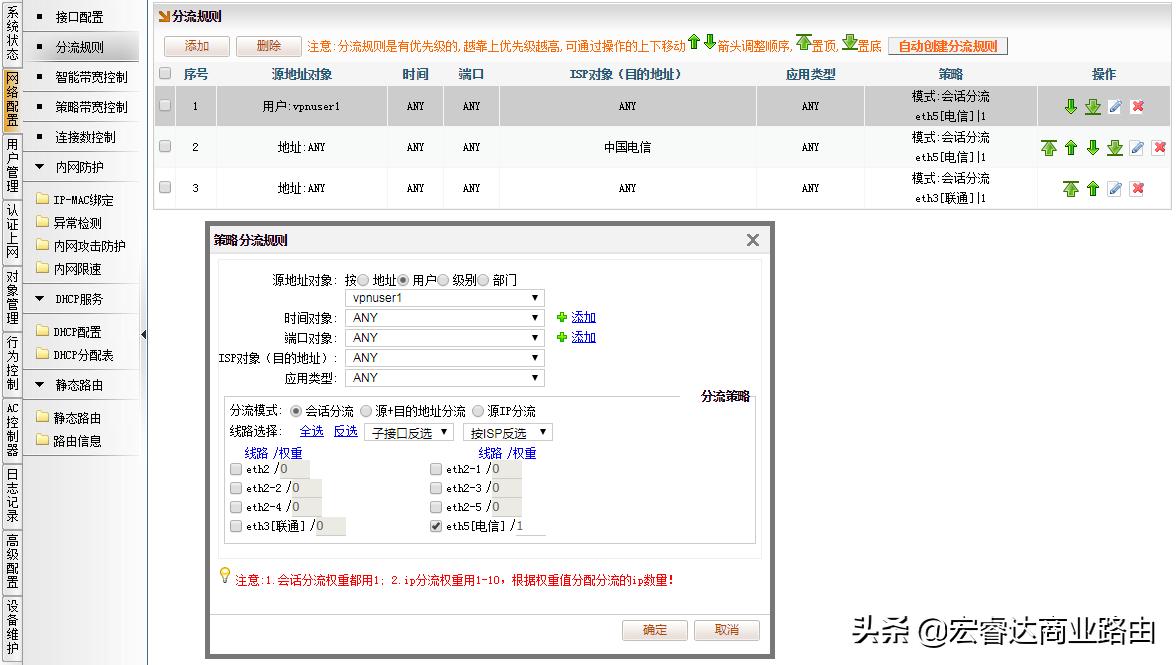Move rule 2 up with green up arrow
The height and width of the screenshot is (665, 1176).
1070,146
